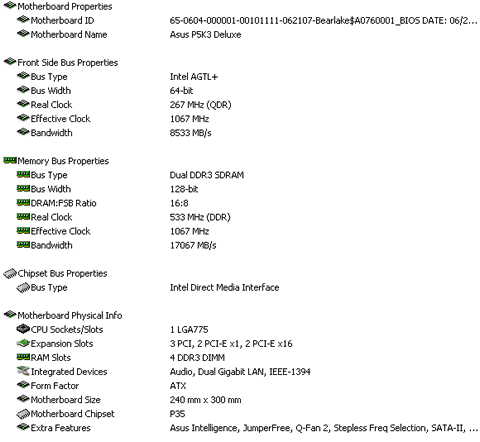The height and width of the screenshot is (442, 480).
Task: Click the Motherboard Size field label
Action: point(65,400)
